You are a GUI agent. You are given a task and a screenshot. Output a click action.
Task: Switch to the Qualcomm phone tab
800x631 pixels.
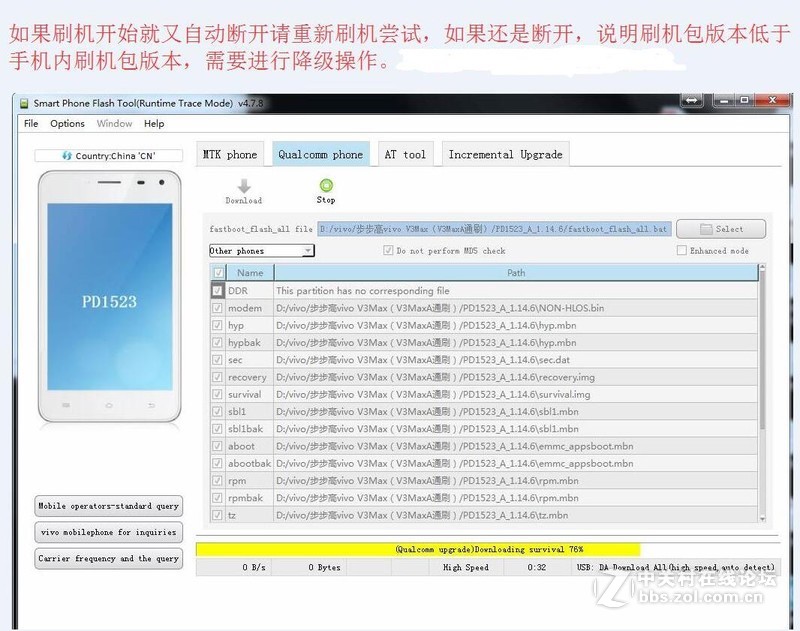[320, 153]
